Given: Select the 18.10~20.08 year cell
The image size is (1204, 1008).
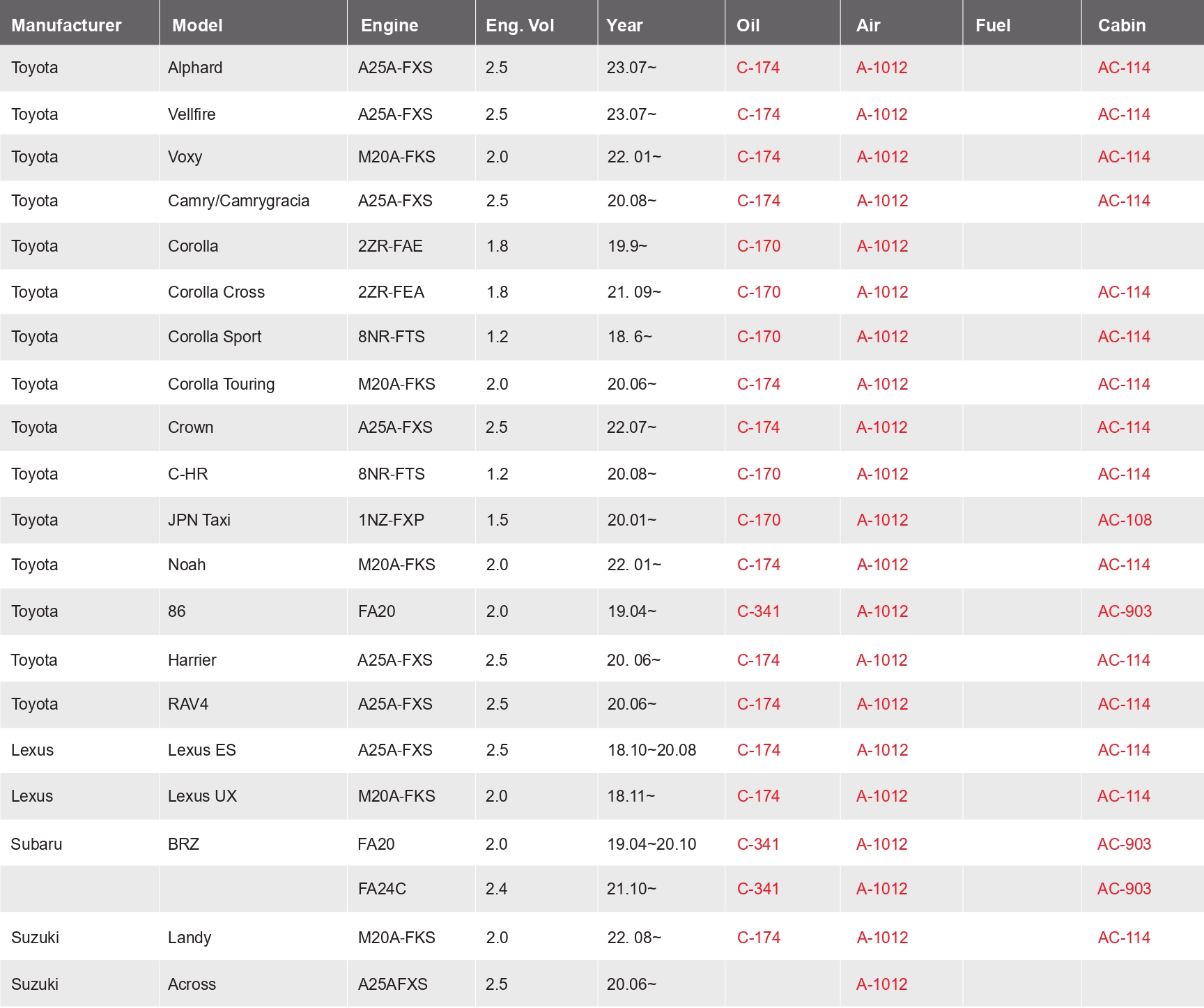Looking at the screenshot, I should 651,750.
